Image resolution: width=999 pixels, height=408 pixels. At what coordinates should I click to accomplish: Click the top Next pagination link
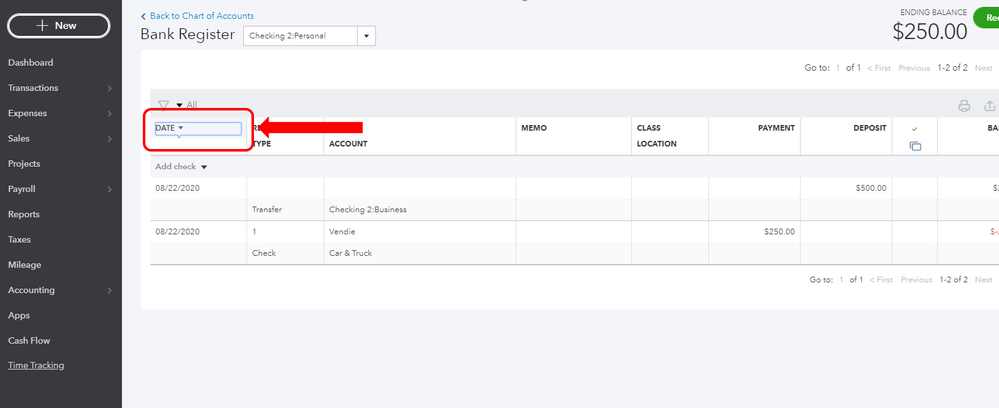pos(983,68)
